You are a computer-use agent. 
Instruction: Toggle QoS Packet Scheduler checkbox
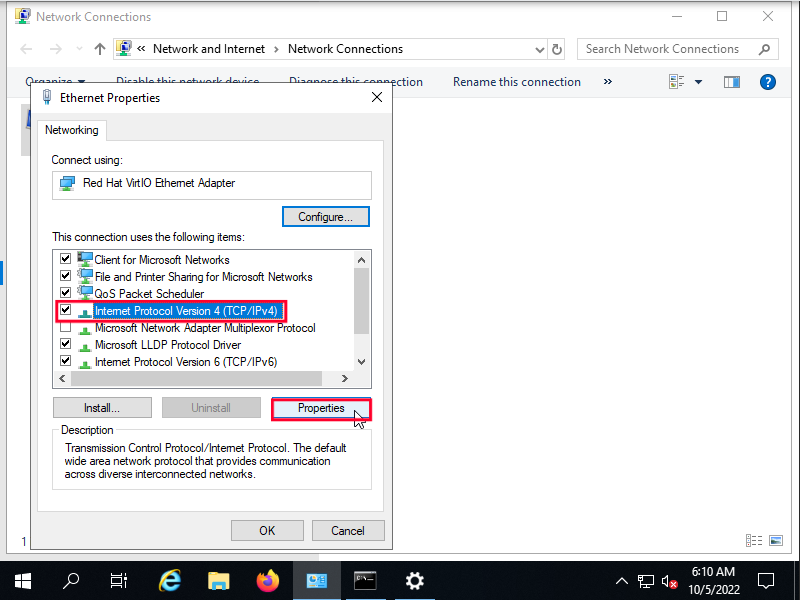(x=65, y=292)
